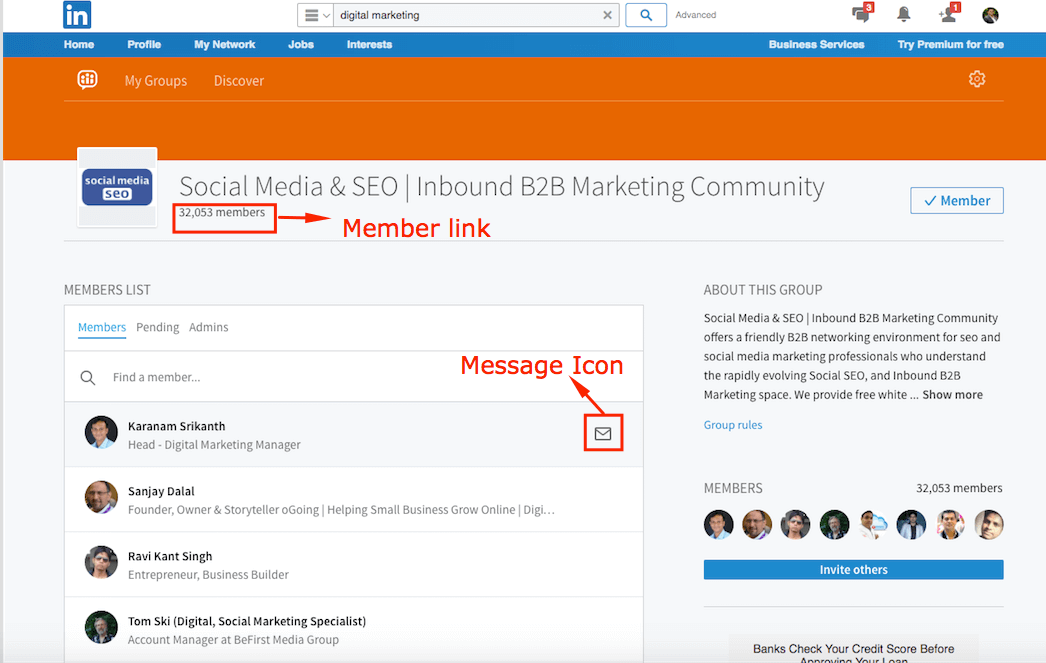
Task: Click first member avatar in sidebar
Action: click(718, 524)
